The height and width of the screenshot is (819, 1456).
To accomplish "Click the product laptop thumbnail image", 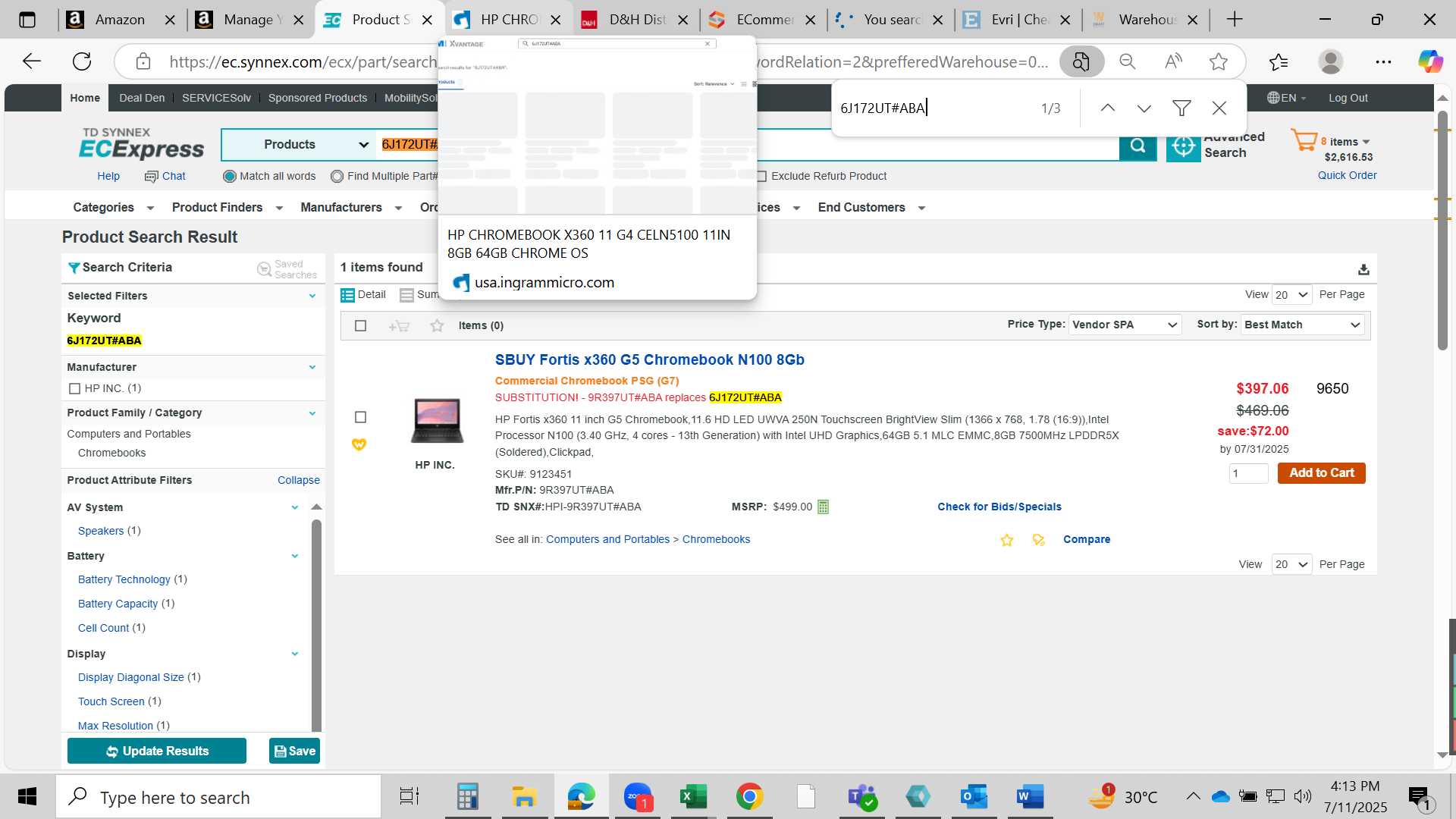I will coord(437,420).
